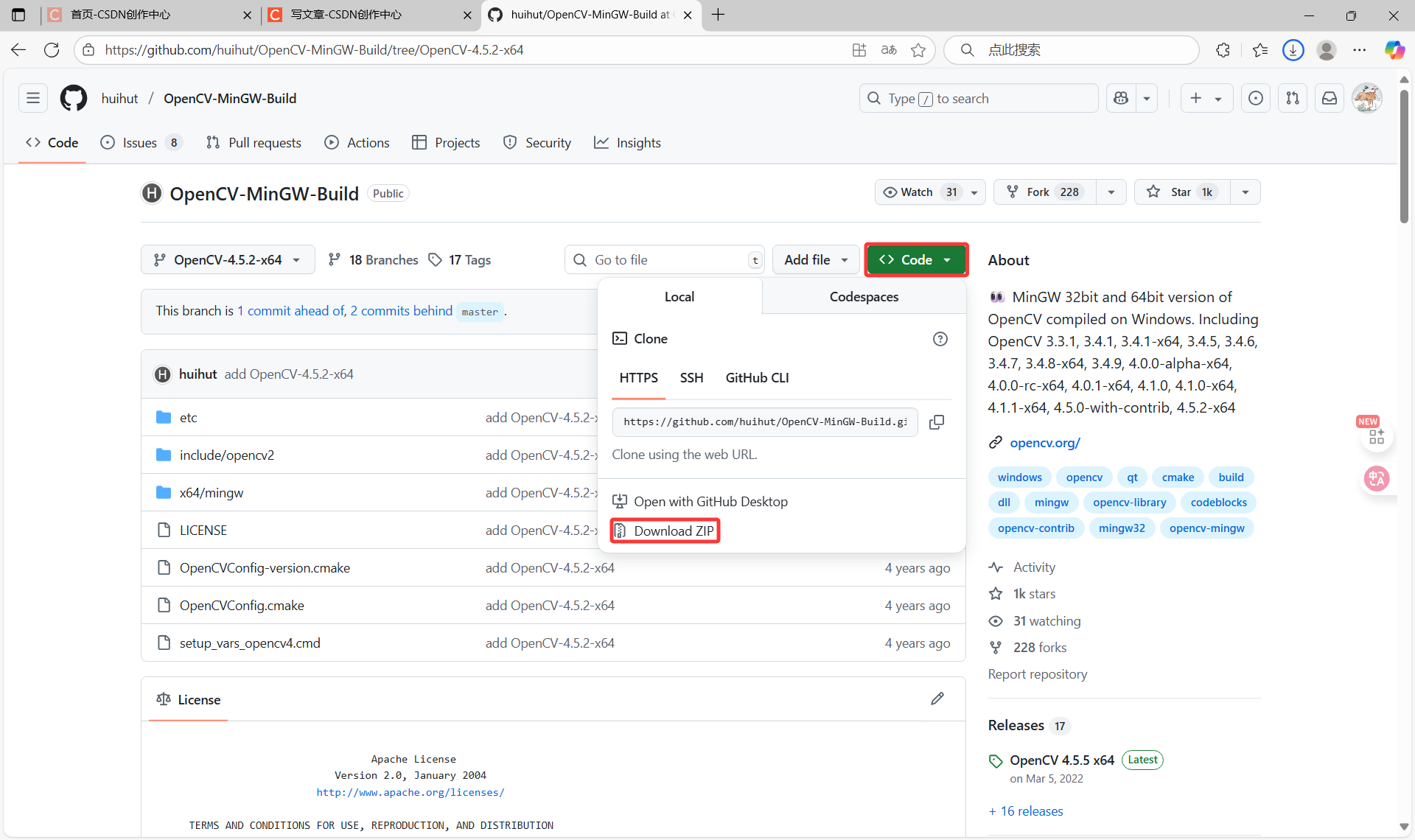Open the notifications inbox icon

tap(1330, 98)
